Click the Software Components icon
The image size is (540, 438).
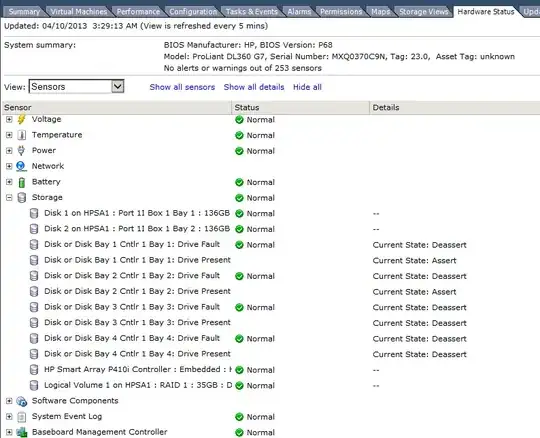point(21,401)
